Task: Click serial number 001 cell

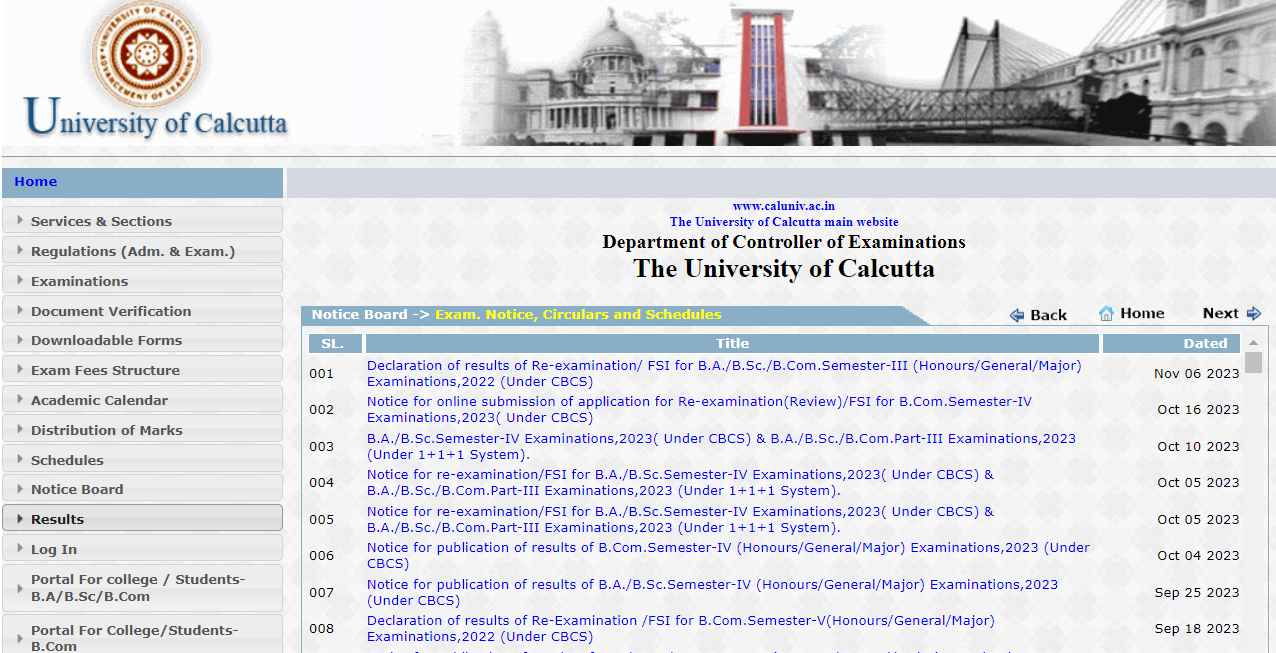Action: point(321,373)
